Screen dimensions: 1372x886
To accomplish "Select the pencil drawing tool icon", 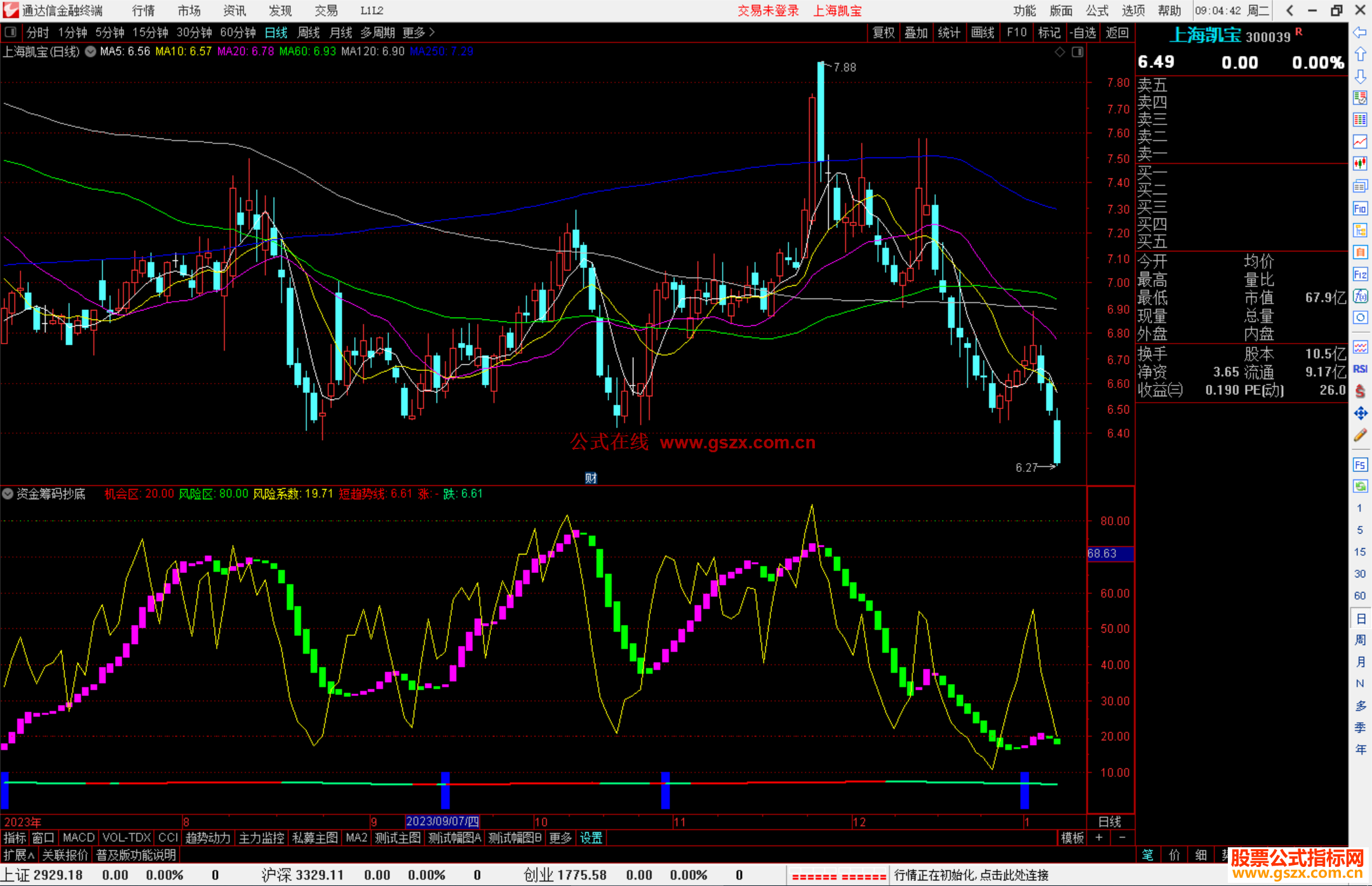I will (1360, 436).
